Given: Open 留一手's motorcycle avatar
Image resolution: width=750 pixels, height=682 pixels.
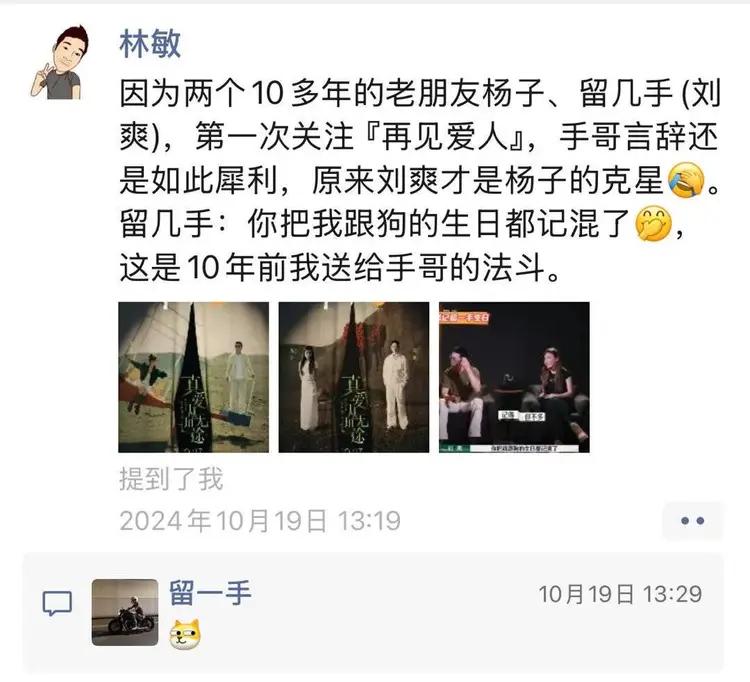Looking at the screenshot, I should (125, 612).
